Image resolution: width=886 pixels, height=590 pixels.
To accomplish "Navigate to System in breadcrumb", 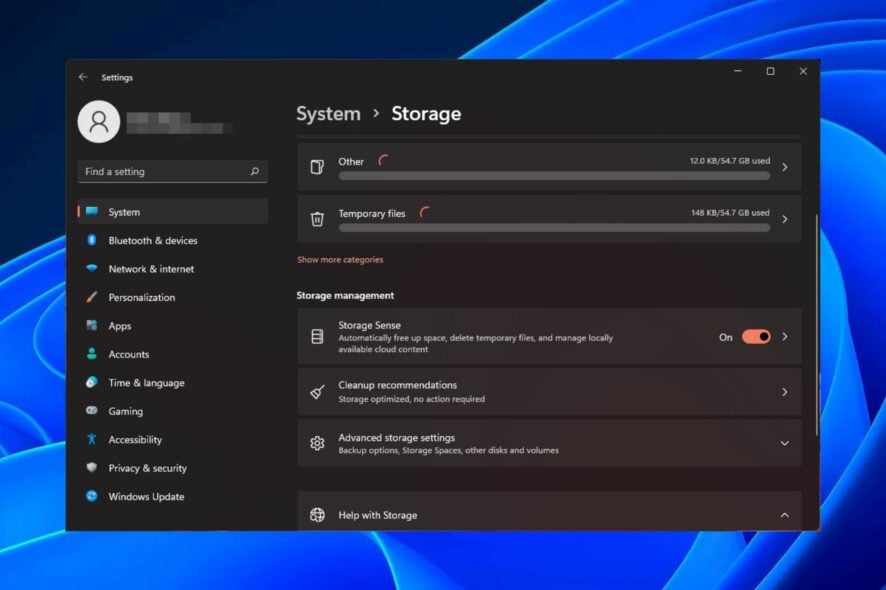I will tap(328, 114).
